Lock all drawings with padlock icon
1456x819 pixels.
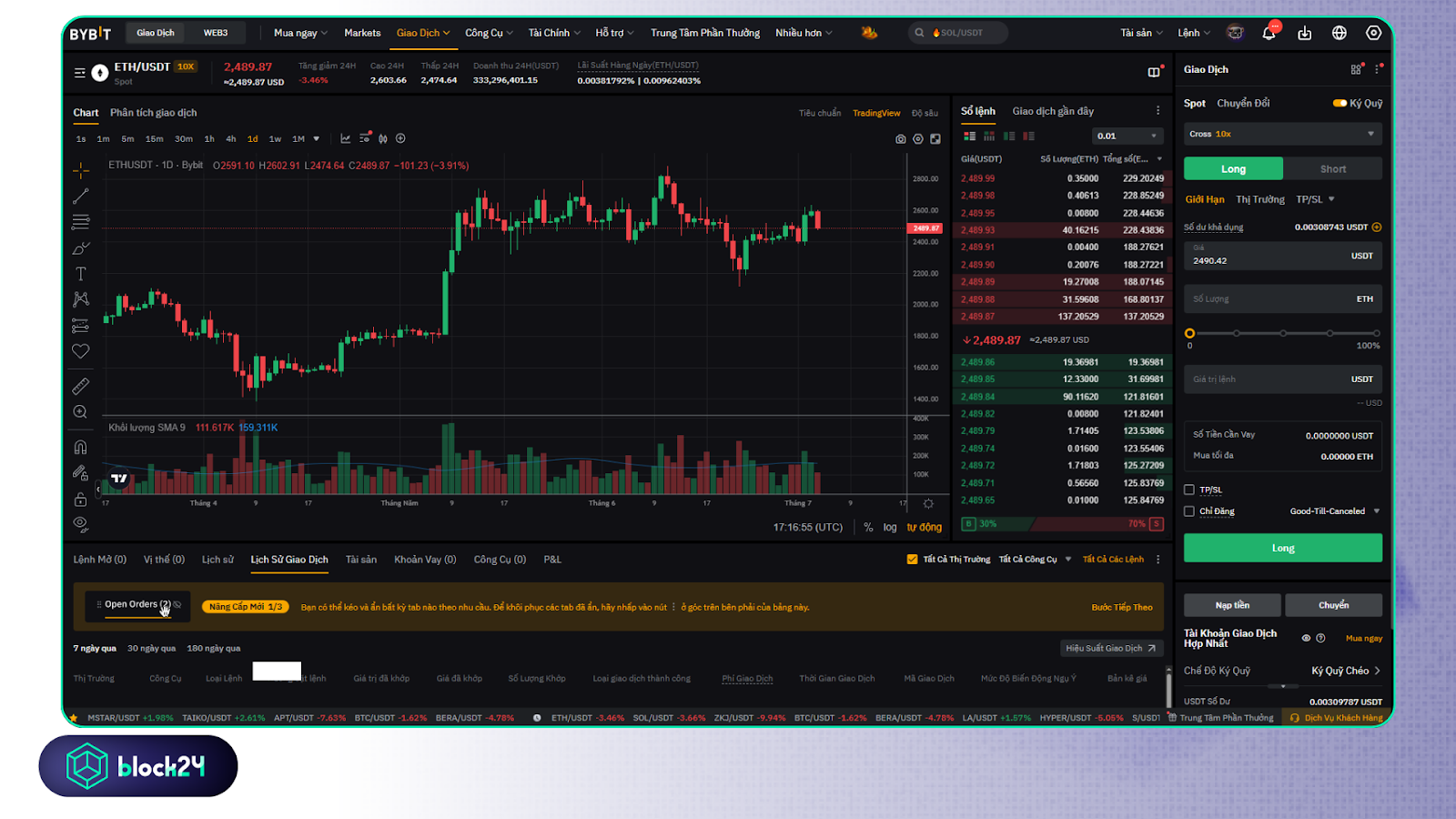coord(81,499)
